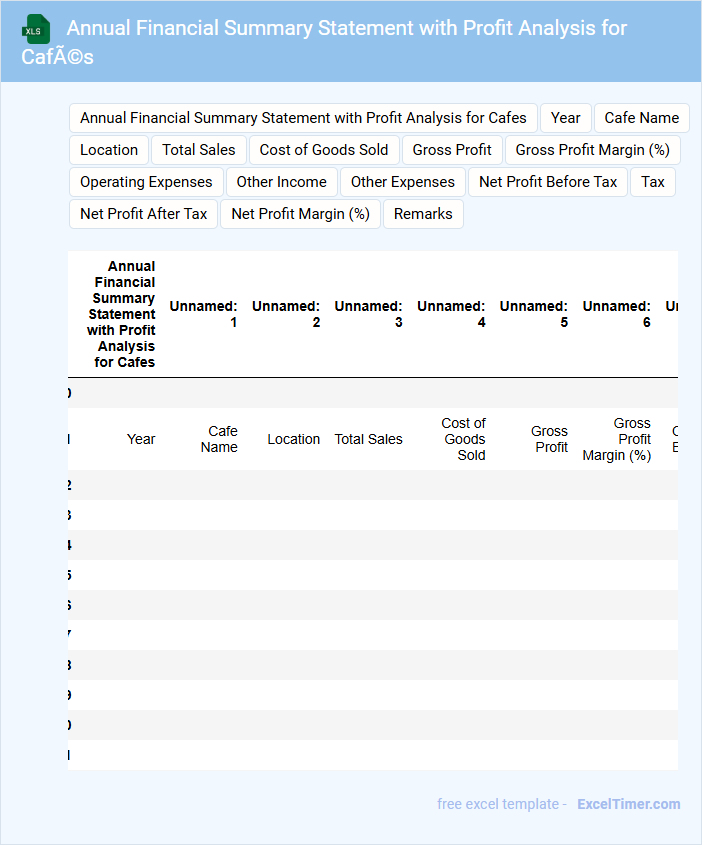The image size is (702, 845).
Task: Click the 'Unnamed: 6' column header
Action: (617, 314)
